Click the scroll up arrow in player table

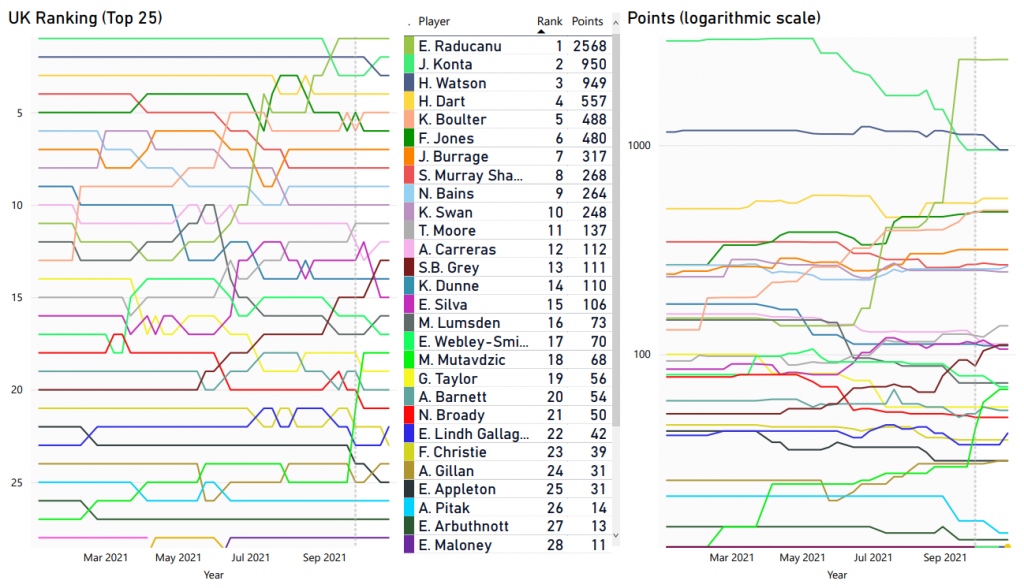[x=614, y=23]
